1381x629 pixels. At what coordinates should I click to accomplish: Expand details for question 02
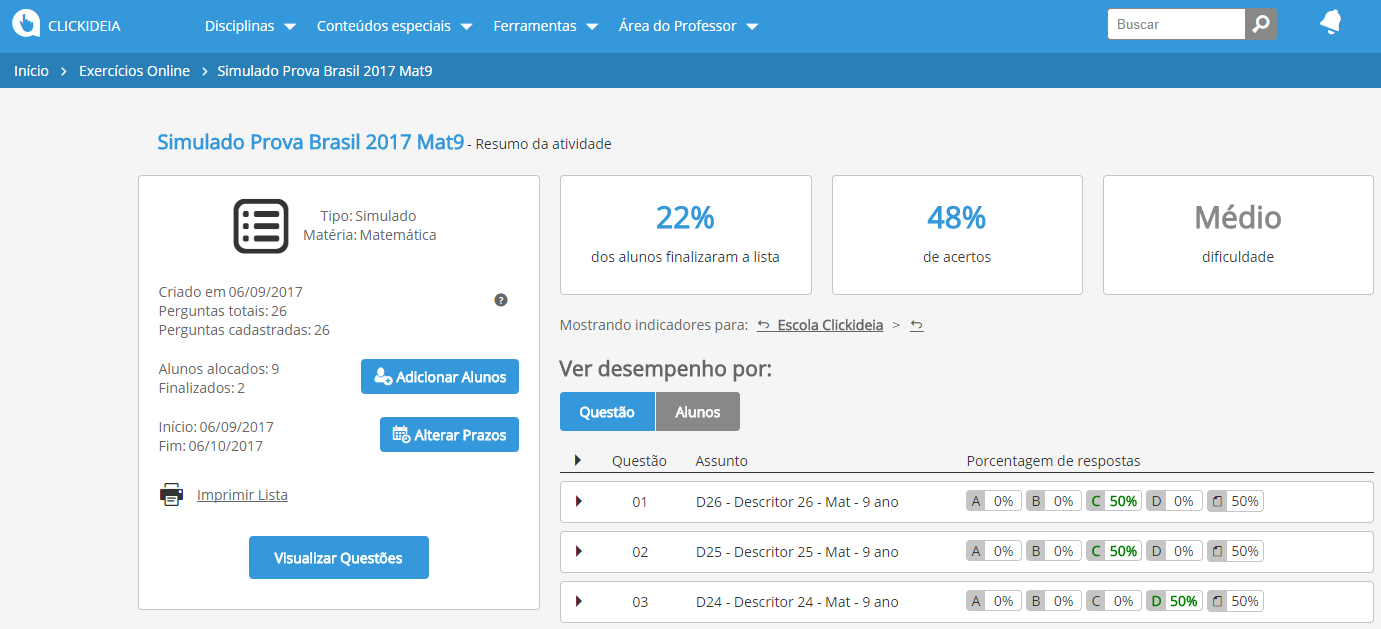coord(580,550)
